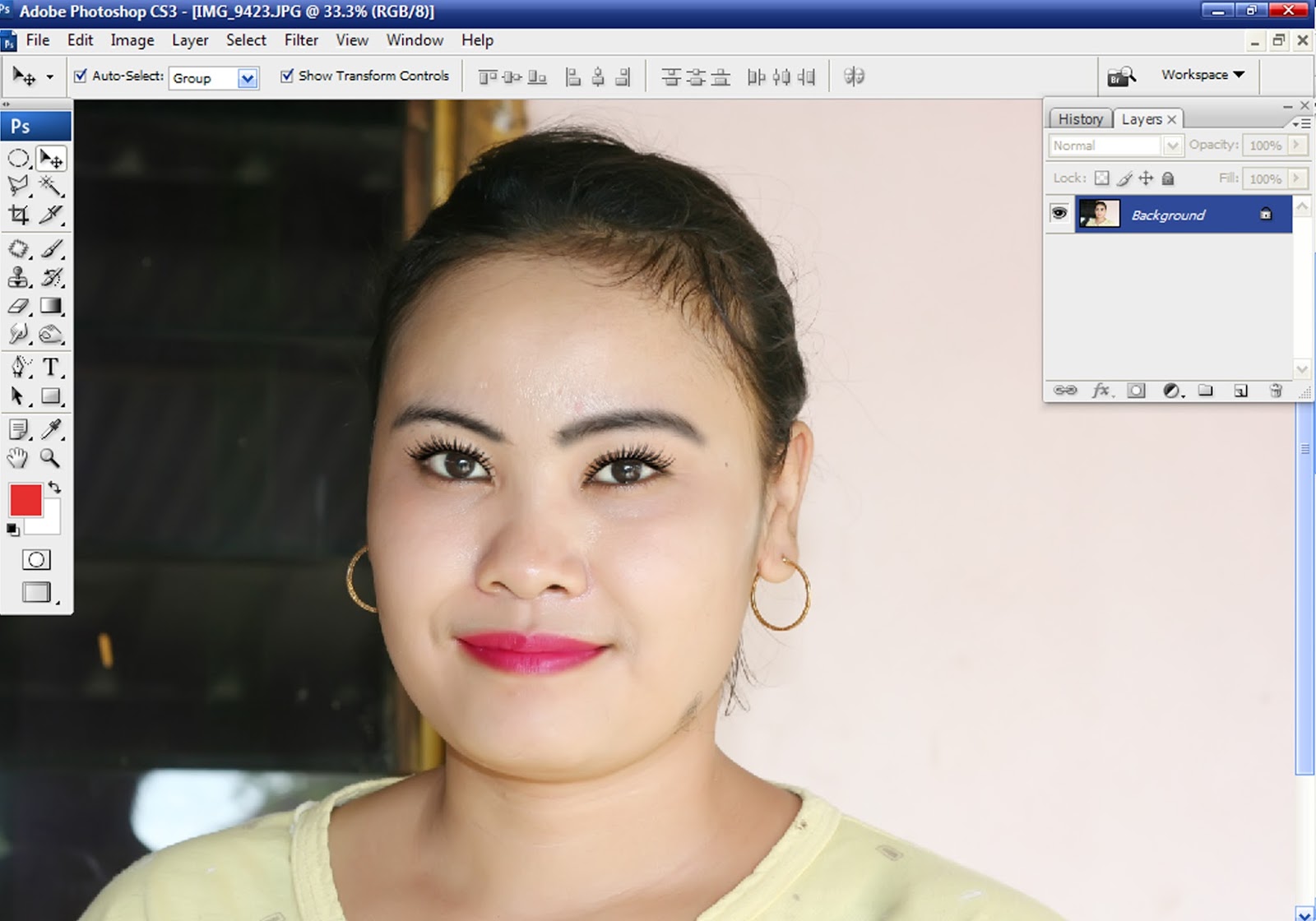The width and height of the screenshot is (1316, 921).
Task: Open Adobe Bridge from options bar
Action: click(1121, 76)
